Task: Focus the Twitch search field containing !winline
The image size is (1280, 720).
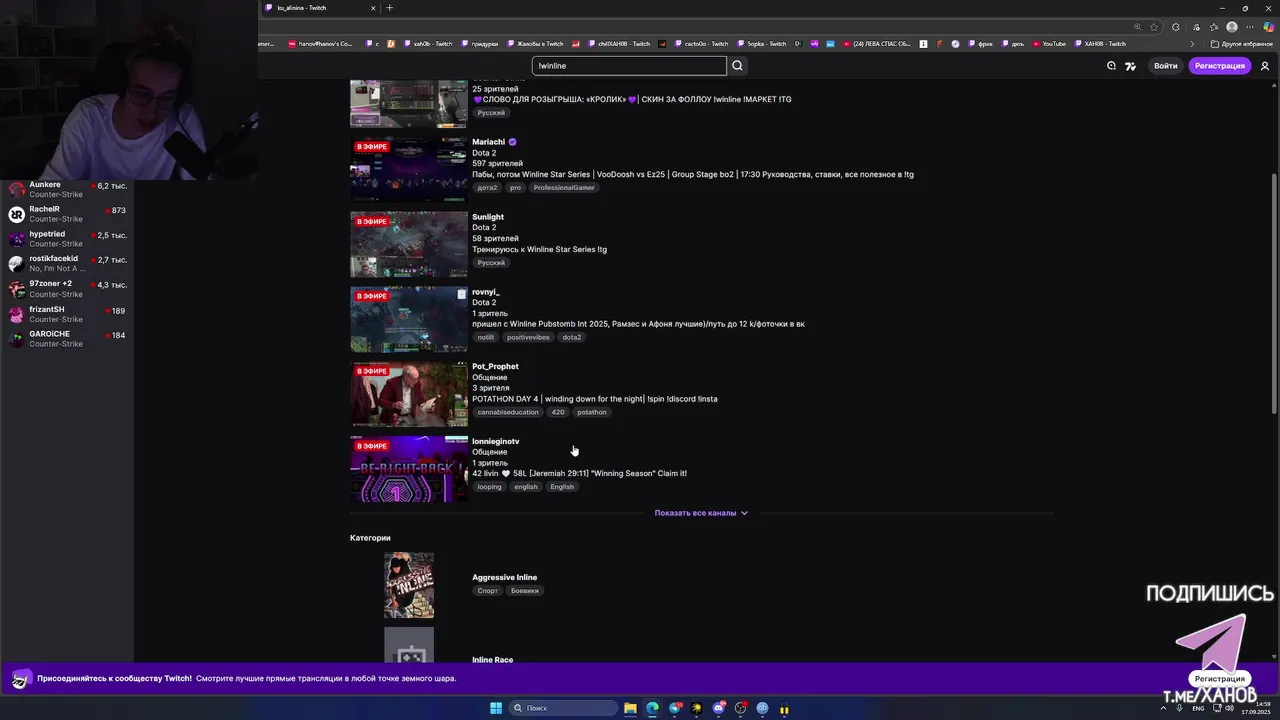Action: (629, 66)
